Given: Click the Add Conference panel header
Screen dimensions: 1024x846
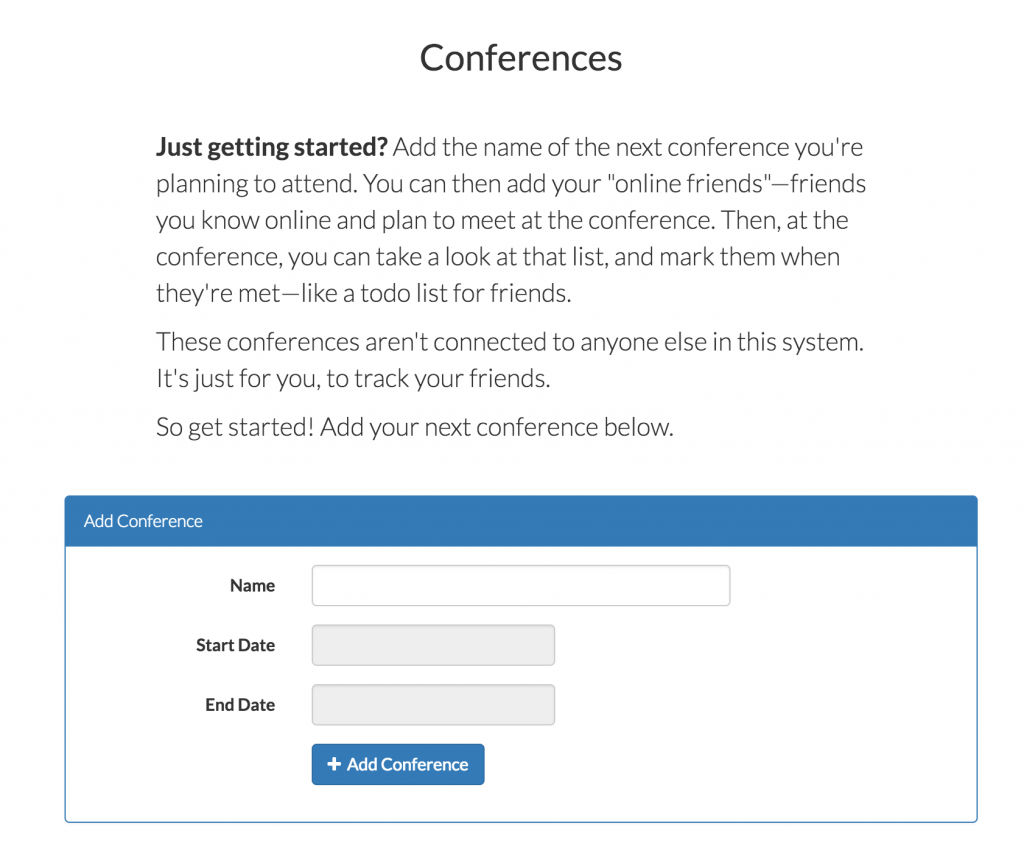Looking at the screenshot, I should tap(142, 521).
